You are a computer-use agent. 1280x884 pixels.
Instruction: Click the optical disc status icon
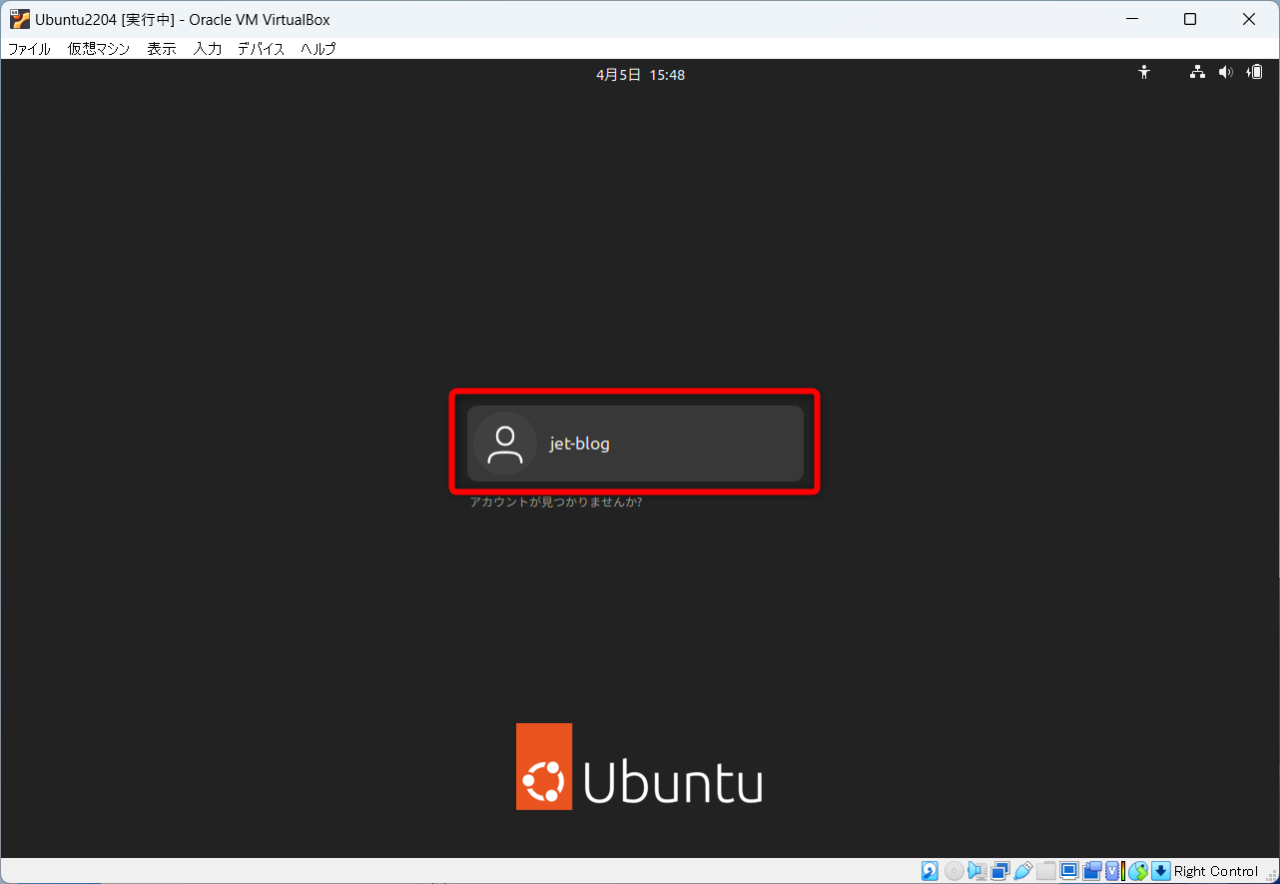tap(953, 870)
